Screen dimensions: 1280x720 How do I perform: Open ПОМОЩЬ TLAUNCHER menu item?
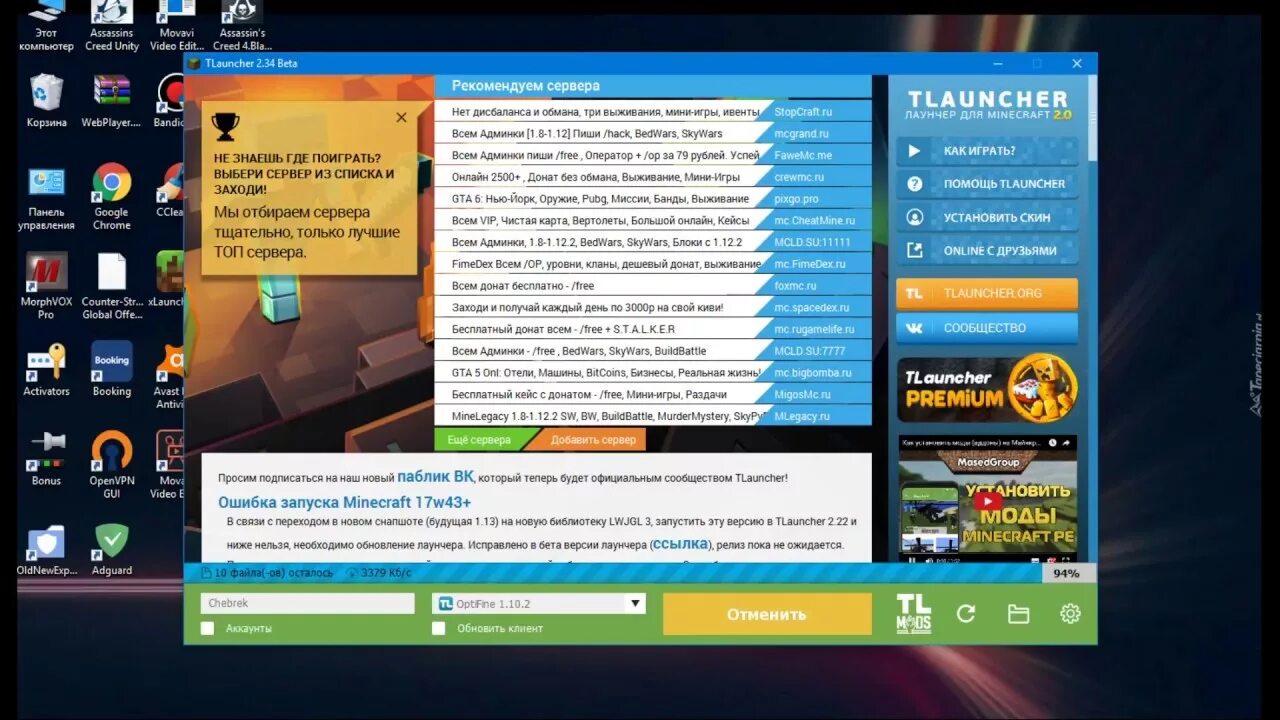pyautogui.click(x=987, y=184)
